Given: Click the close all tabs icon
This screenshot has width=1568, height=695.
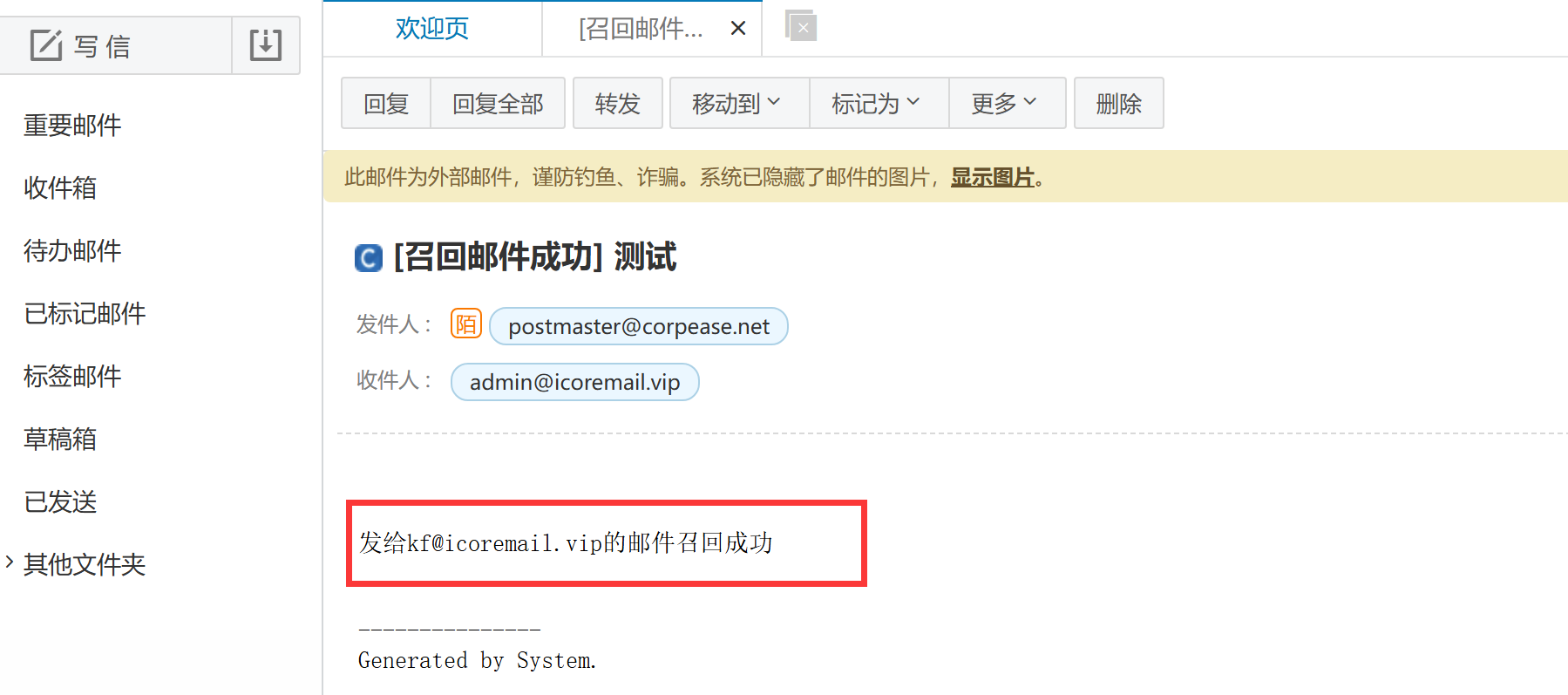Looking at the screenshot, I should (801, 26).
